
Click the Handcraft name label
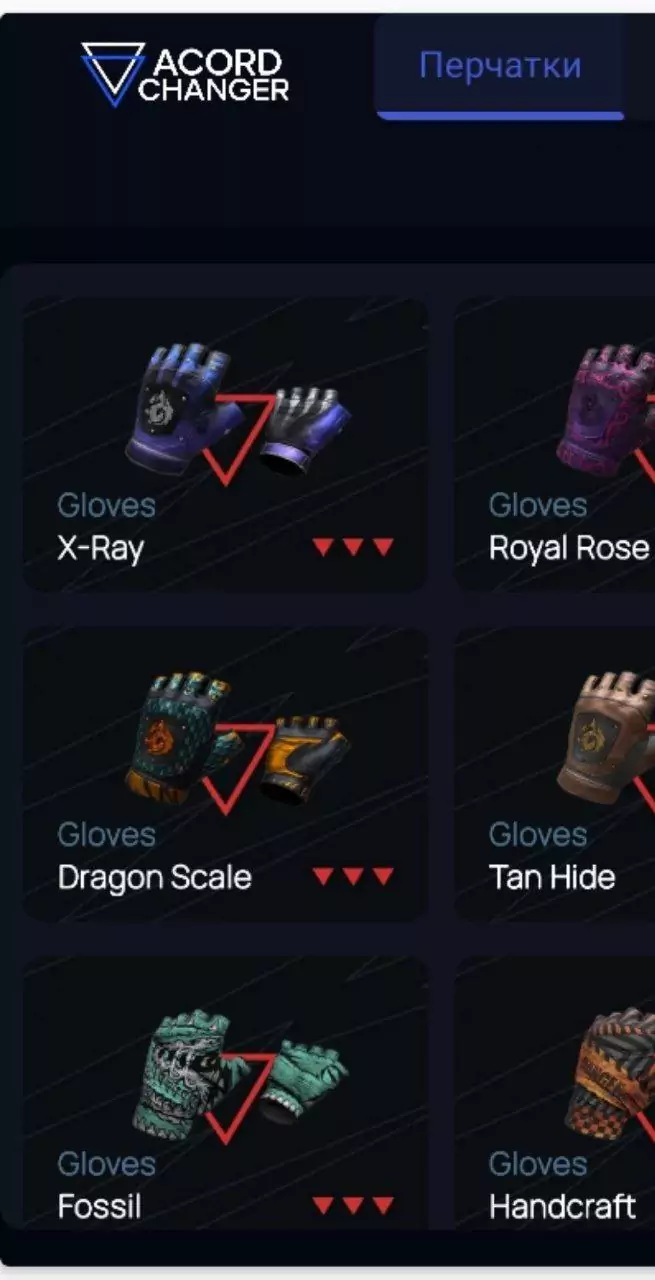[x=562, y=1207]
